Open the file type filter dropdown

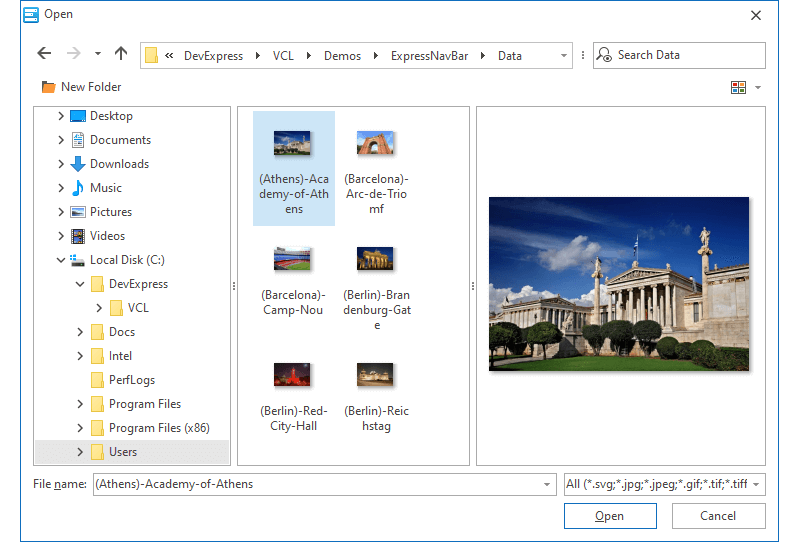(756, 485)
